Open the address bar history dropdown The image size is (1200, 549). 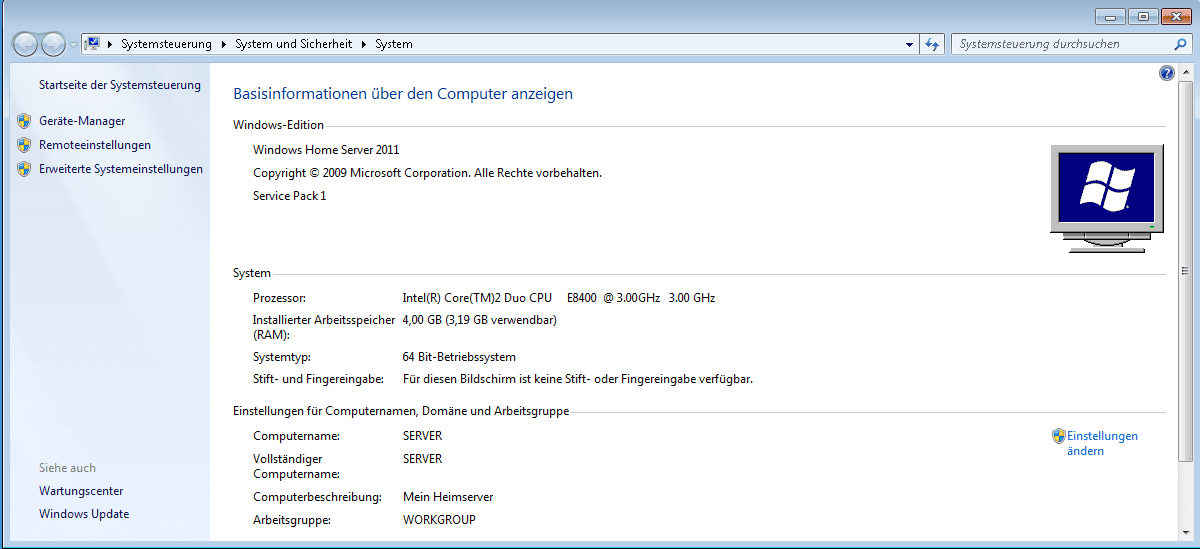pos(909,44)
